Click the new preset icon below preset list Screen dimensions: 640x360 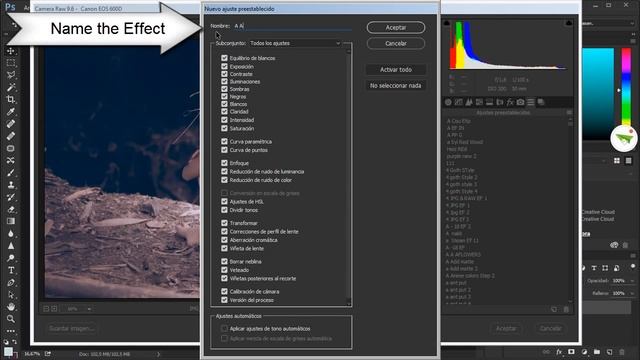tap(554, 309)
